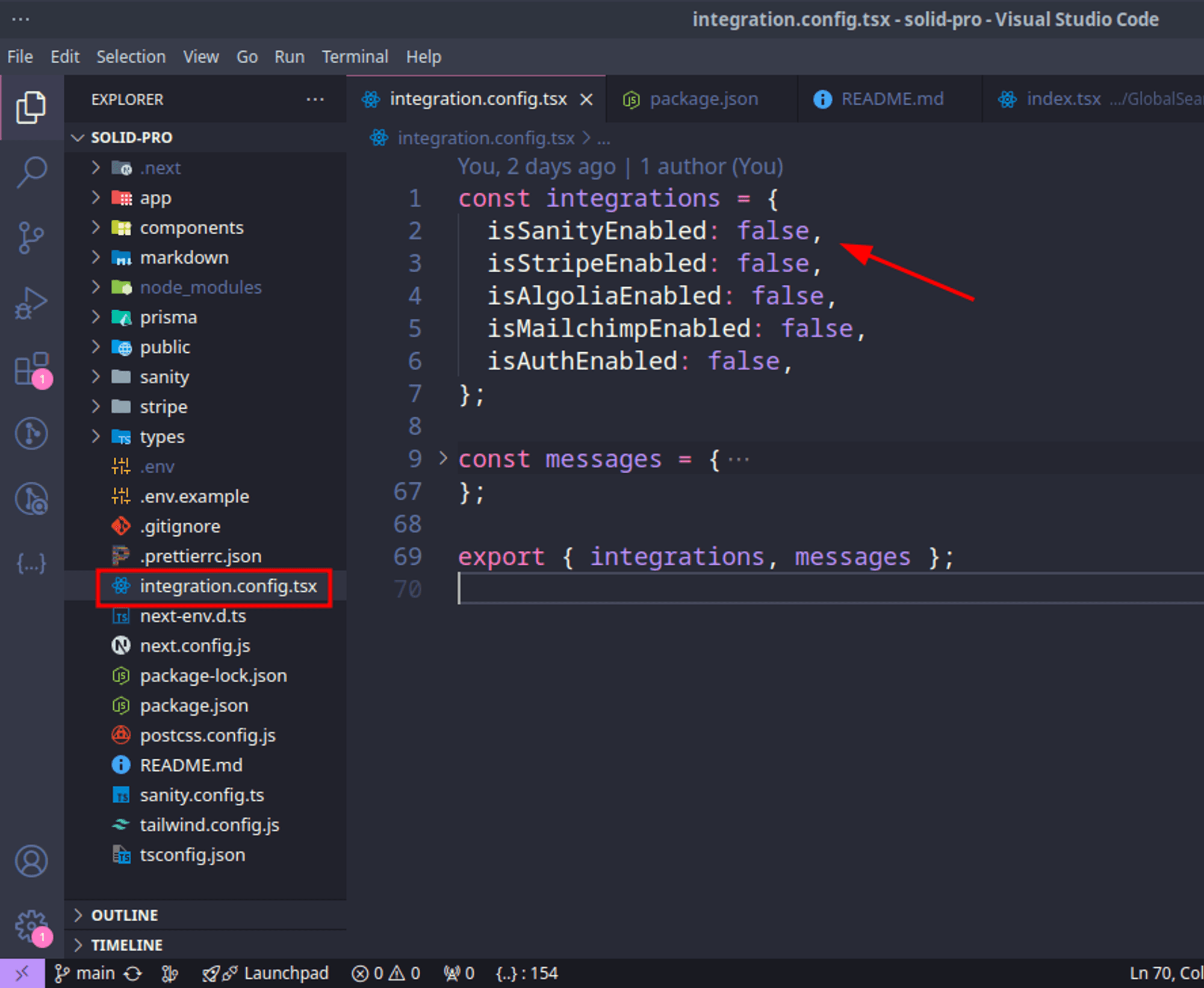Collapse the SOLID-PRO root folder
Image resolution: width=1204 pixels, height=988 pixels.
point(131,137)
